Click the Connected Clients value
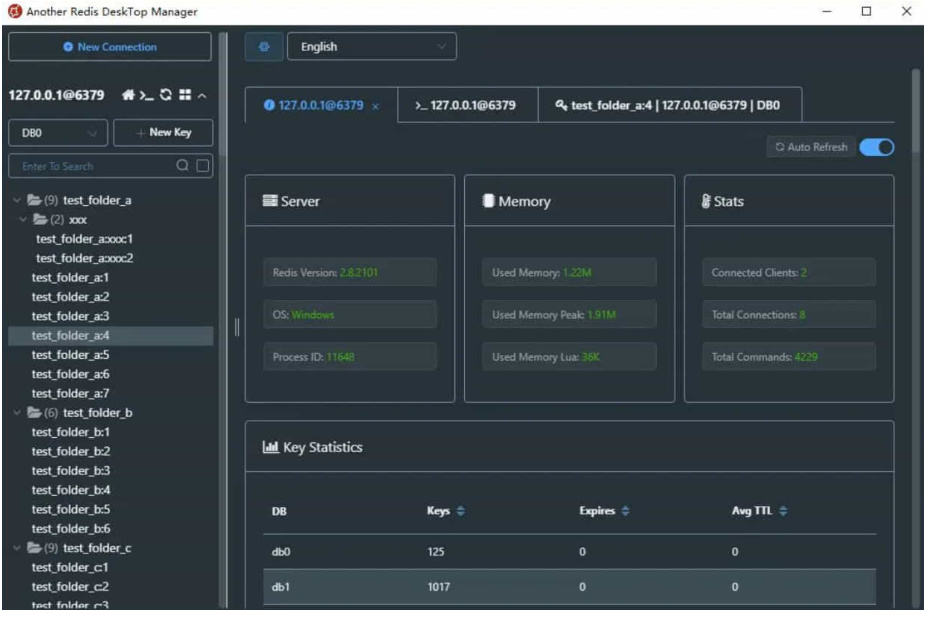The image size is (929, 617). point(804,273)
